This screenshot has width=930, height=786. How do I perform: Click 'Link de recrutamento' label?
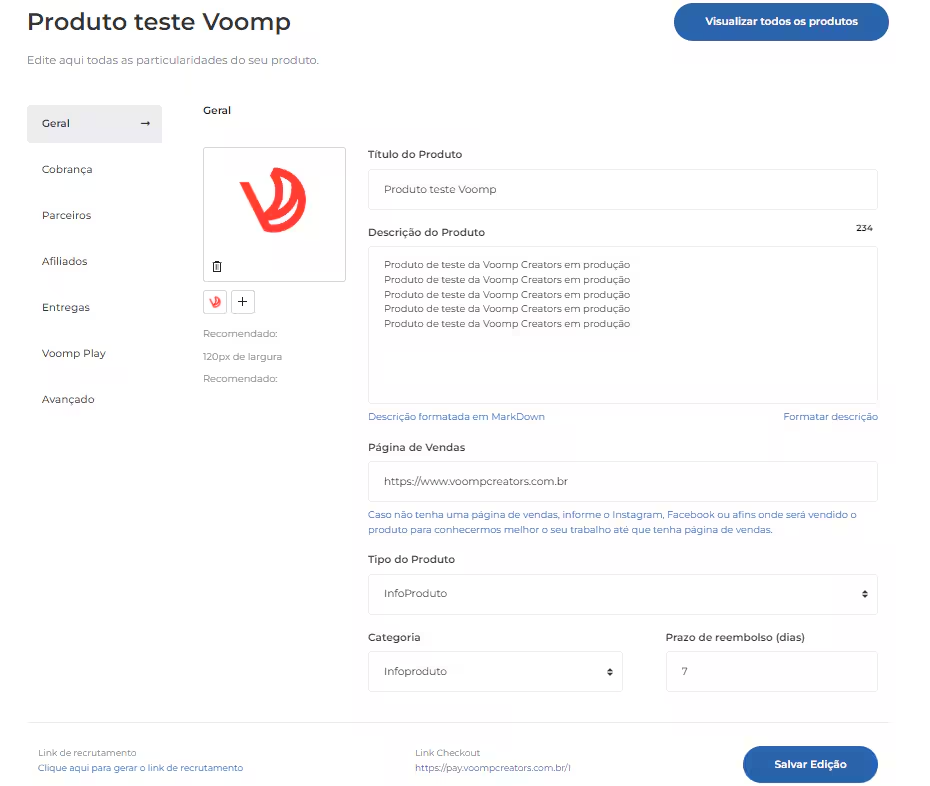coord(87,753)
